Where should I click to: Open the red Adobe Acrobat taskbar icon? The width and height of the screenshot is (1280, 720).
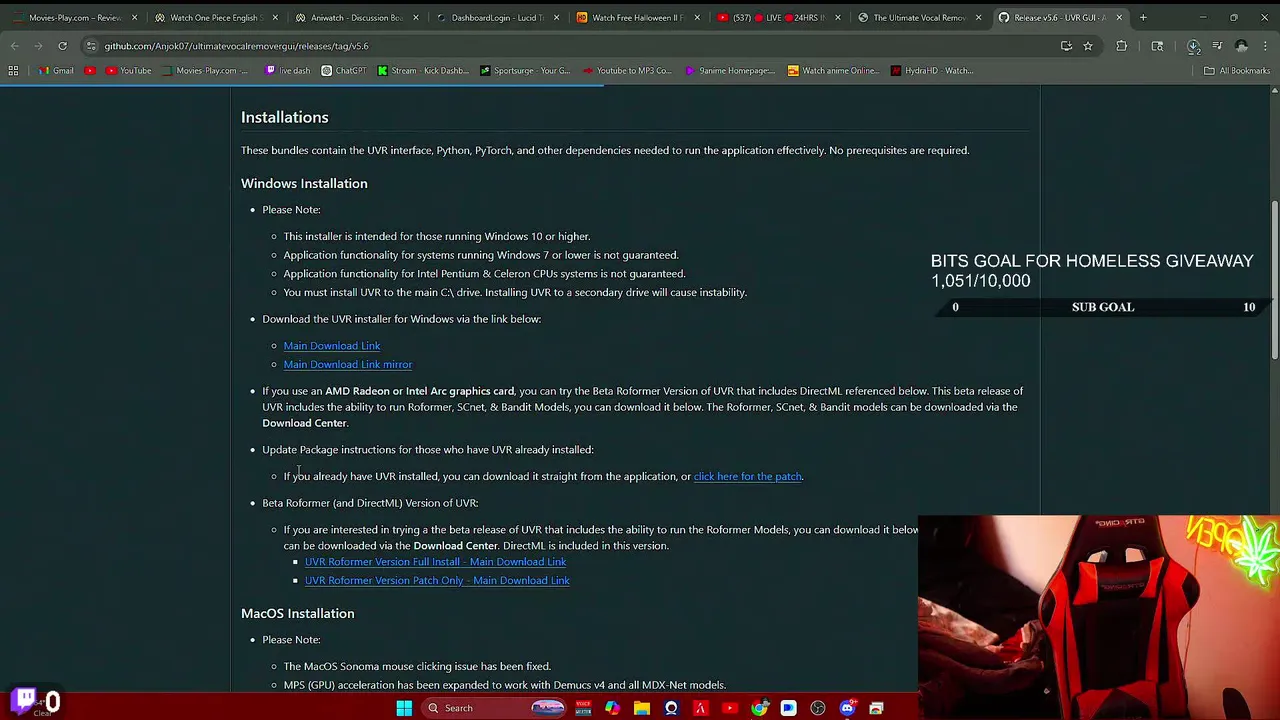pos(700,708)
